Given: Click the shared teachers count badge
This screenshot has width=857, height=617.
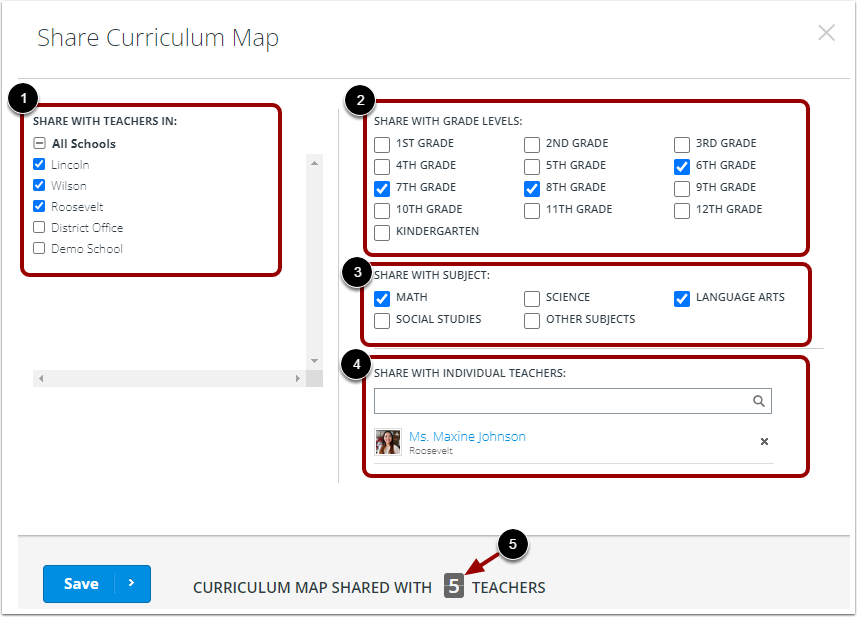Looking at the screenshot, I should [x=454, y=586].
